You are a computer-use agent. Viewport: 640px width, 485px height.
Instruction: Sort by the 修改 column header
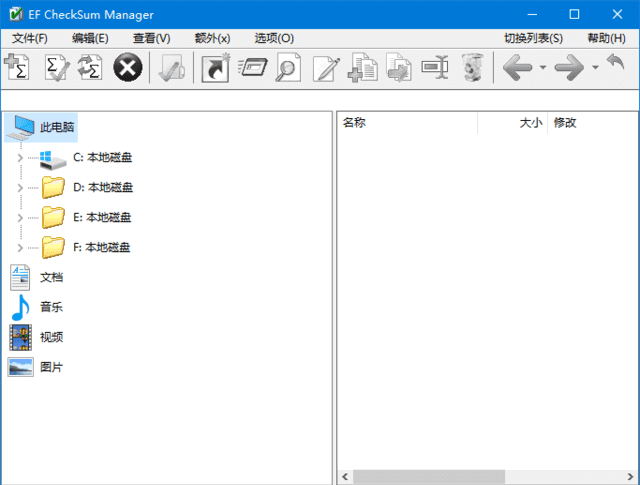[x=593, y=122]
